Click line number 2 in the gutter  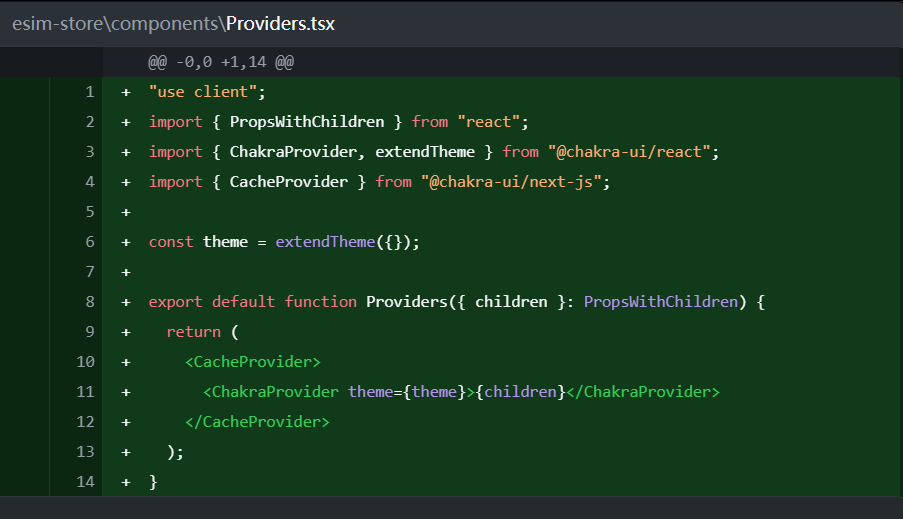point(89,122)
